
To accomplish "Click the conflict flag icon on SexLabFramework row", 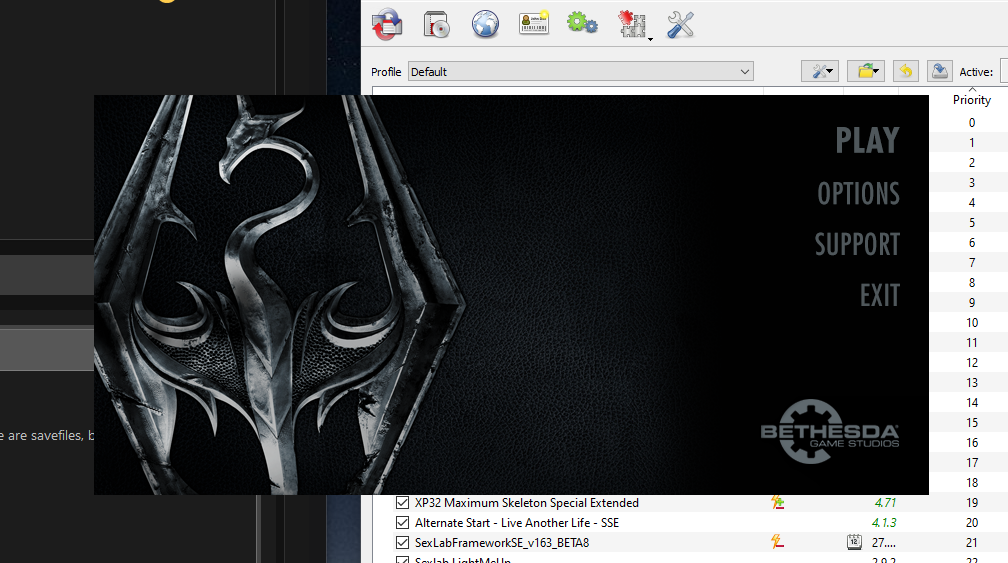I will 777,542.
